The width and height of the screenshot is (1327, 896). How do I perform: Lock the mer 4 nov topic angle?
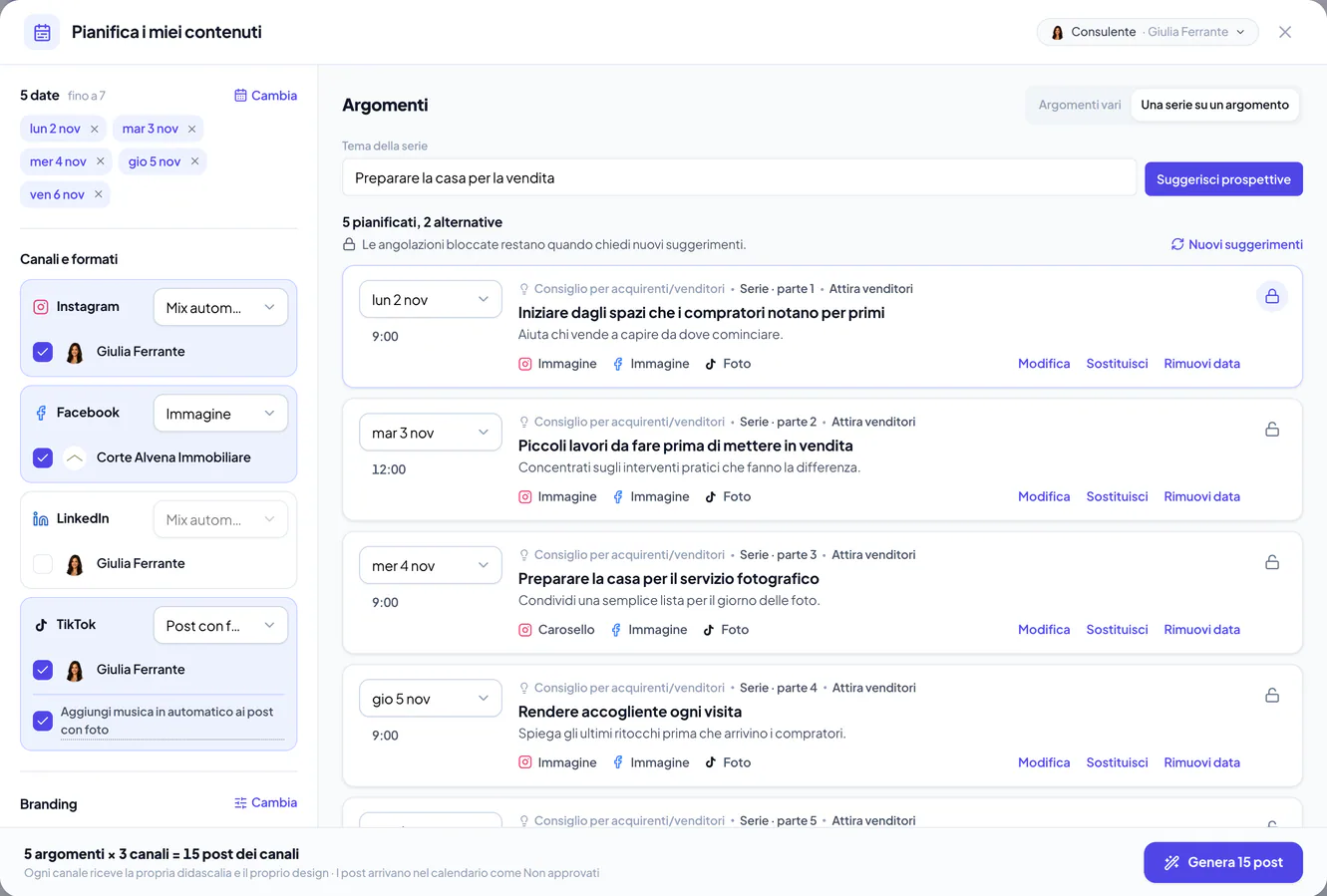click(x=1272, y=562)
